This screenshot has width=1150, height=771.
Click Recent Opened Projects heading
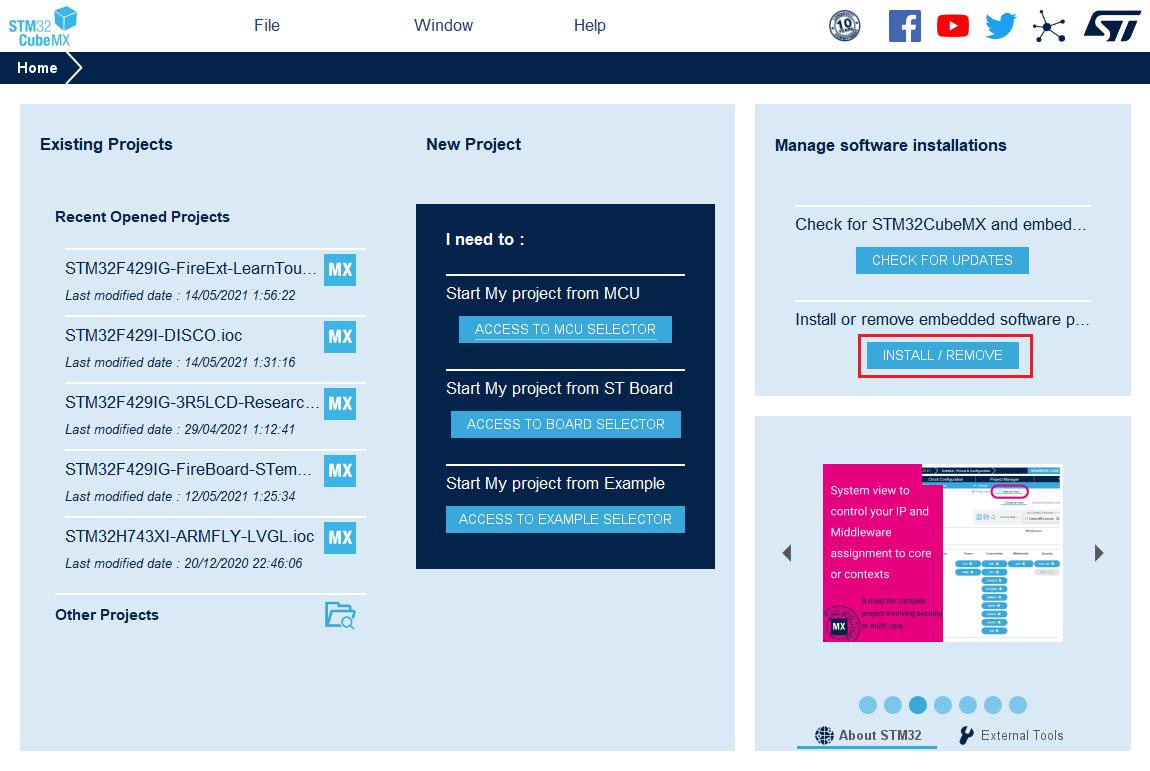(142, 217)
